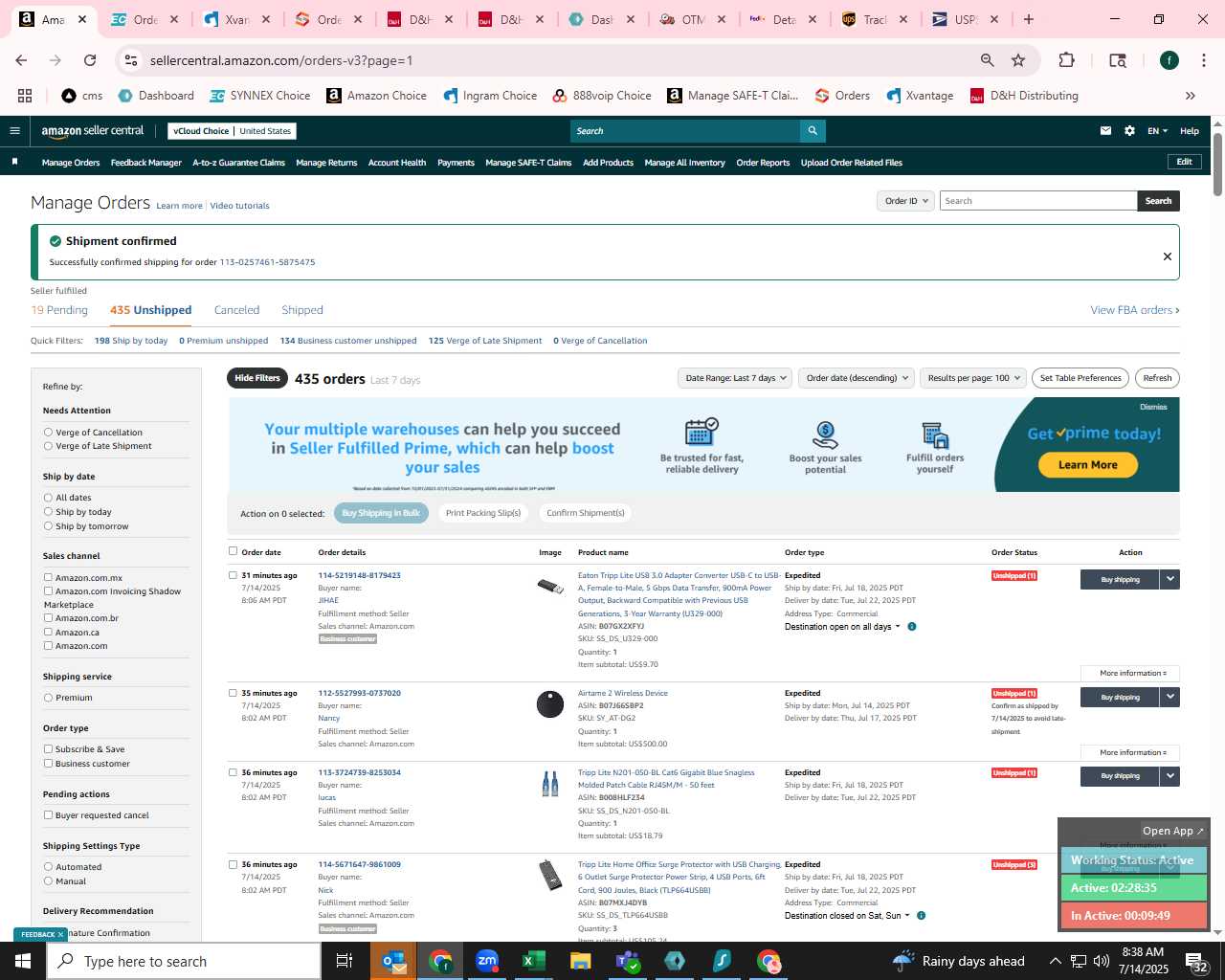This screenshot has height=980, width=1225.
Task: Check the Business customer order type box
Action: (x=48, y=763)
